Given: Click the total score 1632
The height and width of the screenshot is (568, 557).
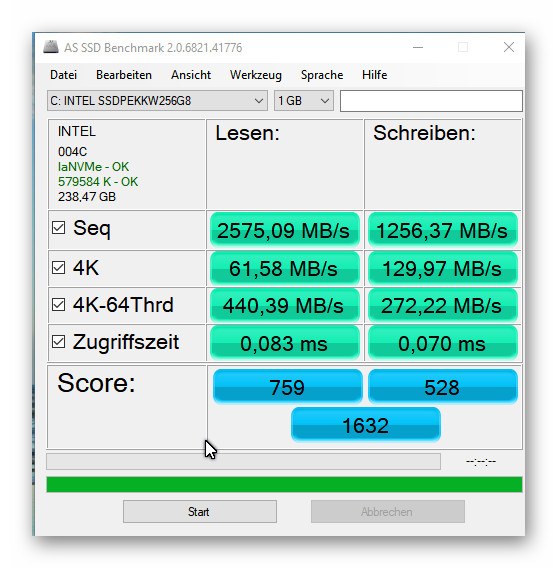Looking at the screenshot, I should click(x=366, y=425).
